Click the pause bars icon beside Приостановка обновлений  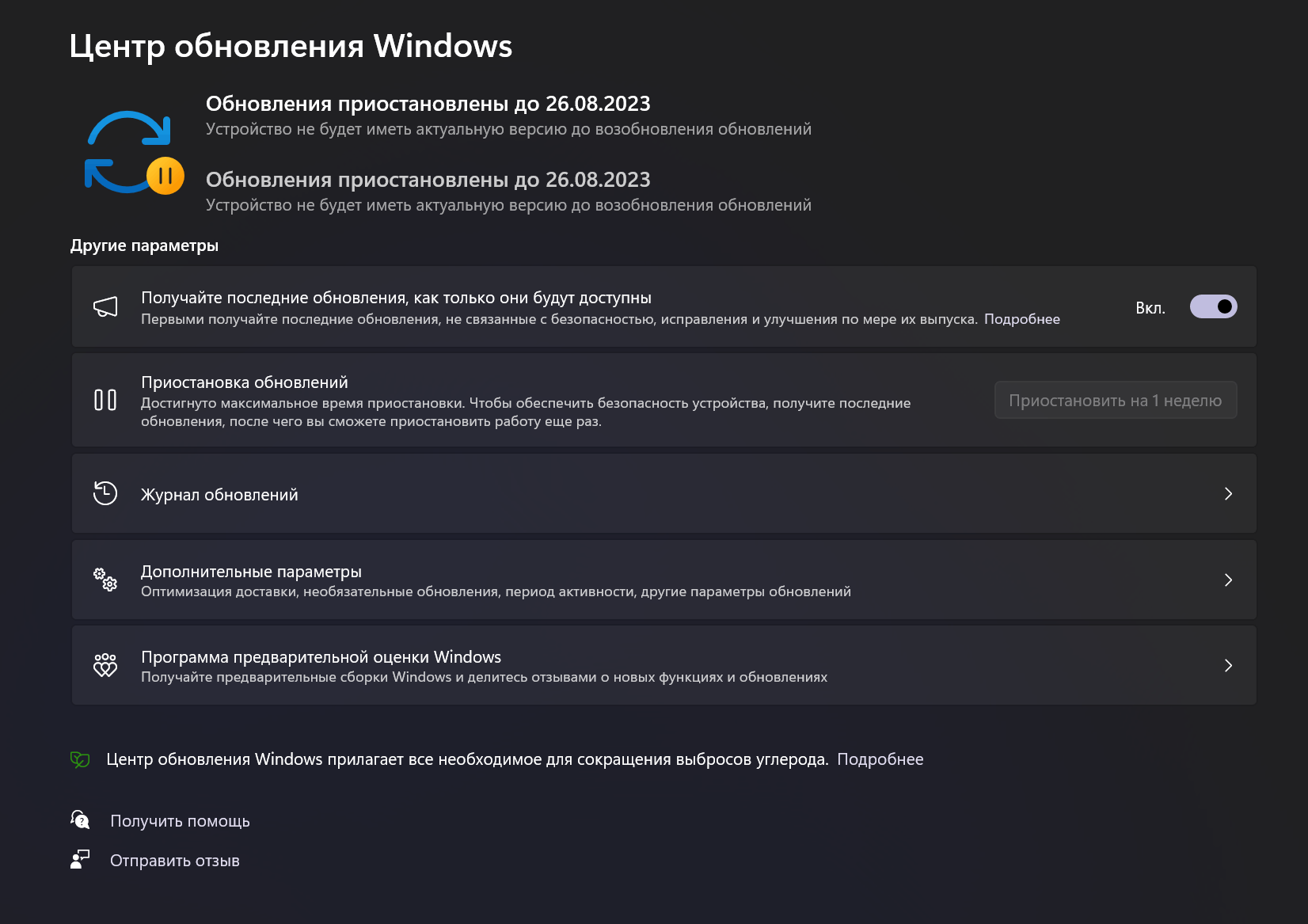pos(105,400)
